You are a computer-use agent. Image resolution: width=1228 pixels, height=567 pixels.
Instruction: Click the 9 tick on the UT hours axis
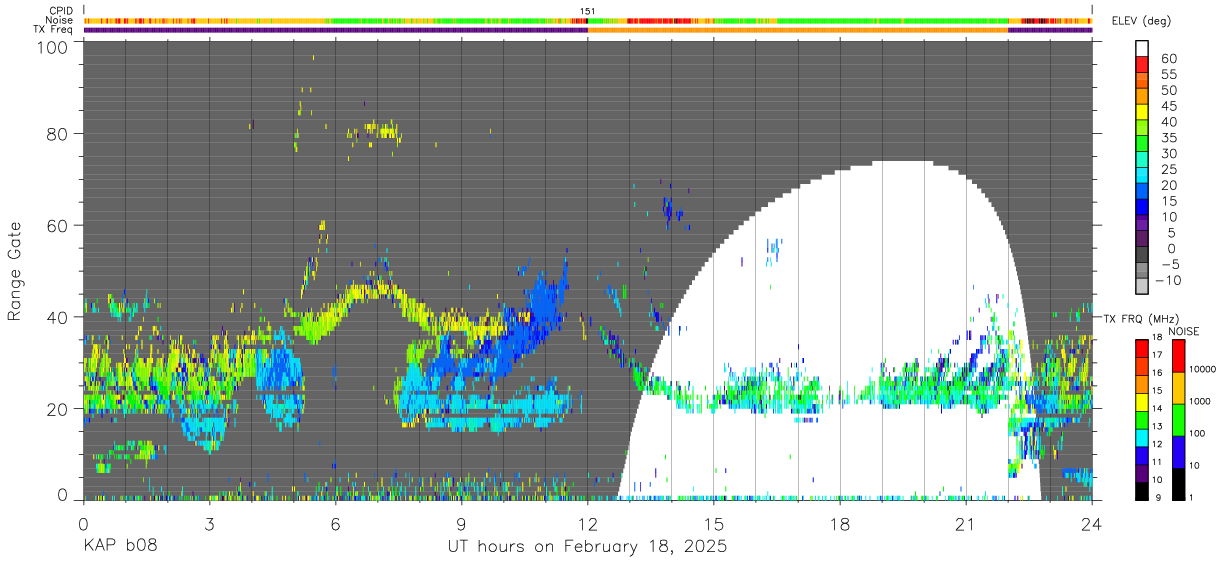pos(461,523)
